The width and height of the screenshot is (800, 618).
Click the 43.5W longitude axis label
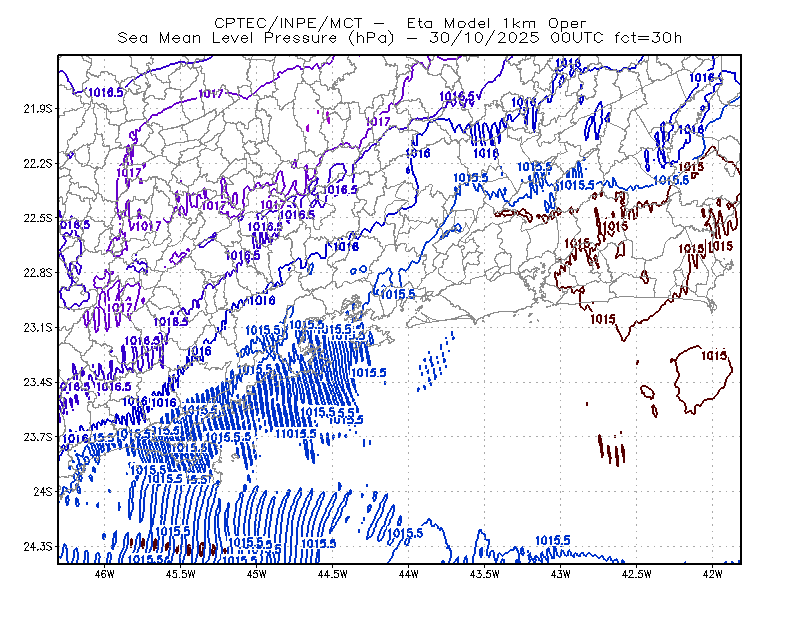coord(484,574)
